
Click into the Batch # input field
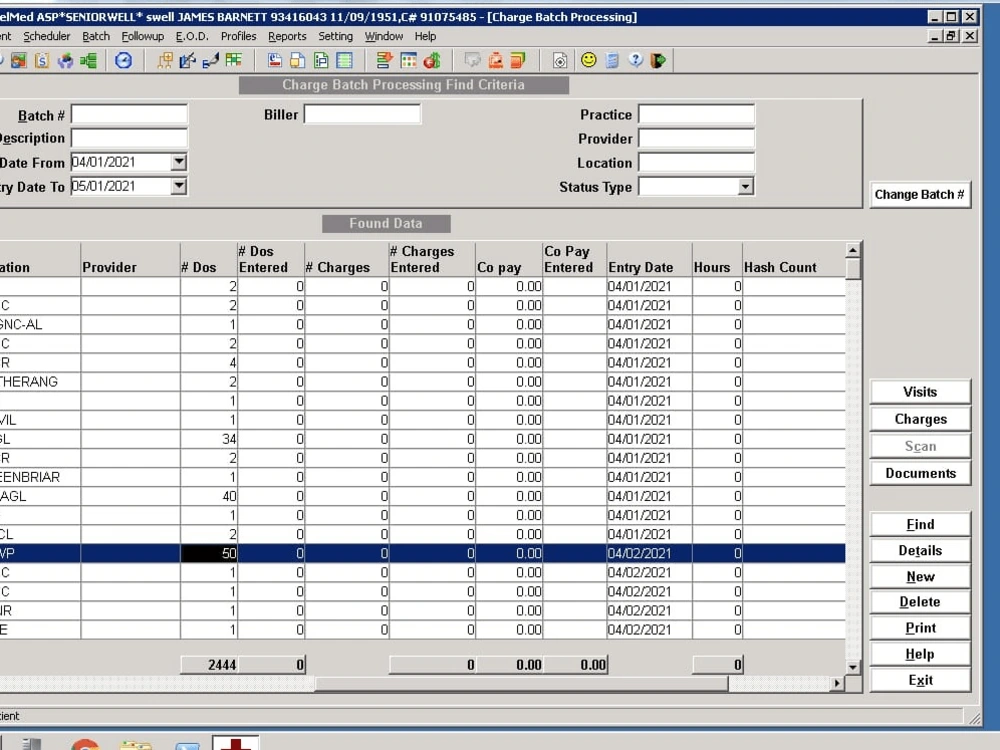point(129,114)
